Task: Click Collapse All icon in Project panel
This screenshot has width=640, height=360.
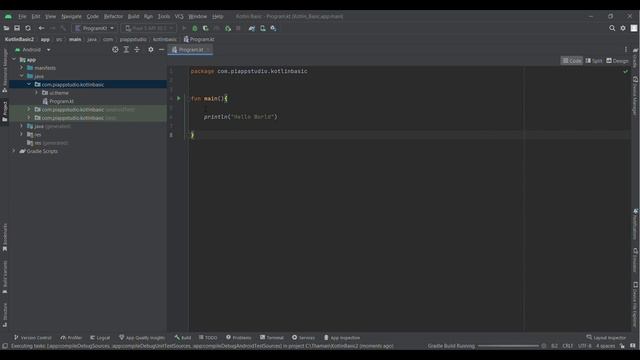Action: [137, 50]
